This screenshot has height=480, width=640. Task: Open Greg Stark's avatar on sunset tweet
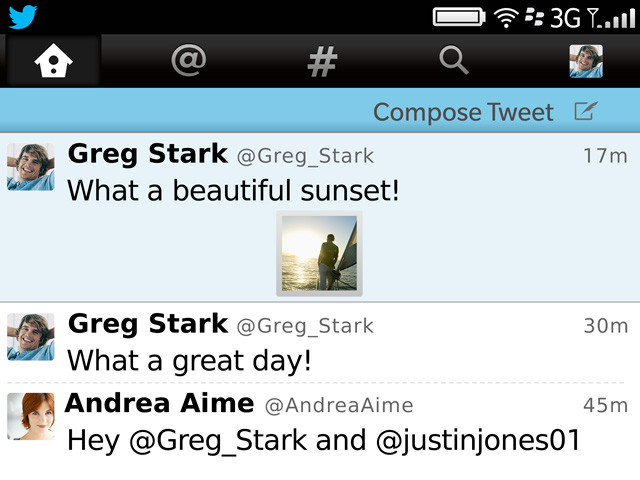pyautogui.click(x=31, y=166)
